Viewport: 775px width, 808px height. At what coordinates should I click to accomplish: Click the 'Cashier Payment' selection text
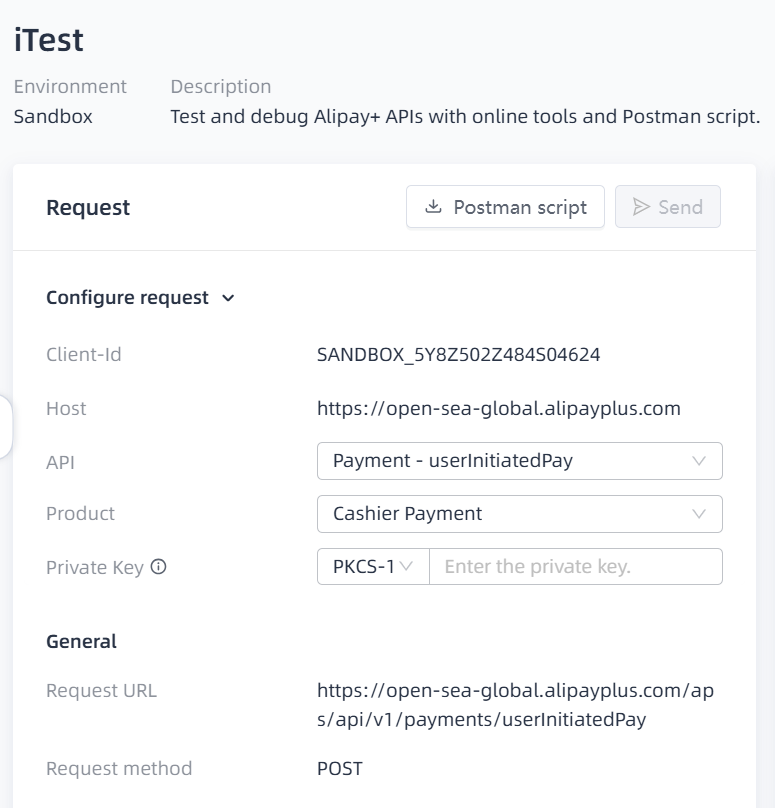click(x=407, y=514)
